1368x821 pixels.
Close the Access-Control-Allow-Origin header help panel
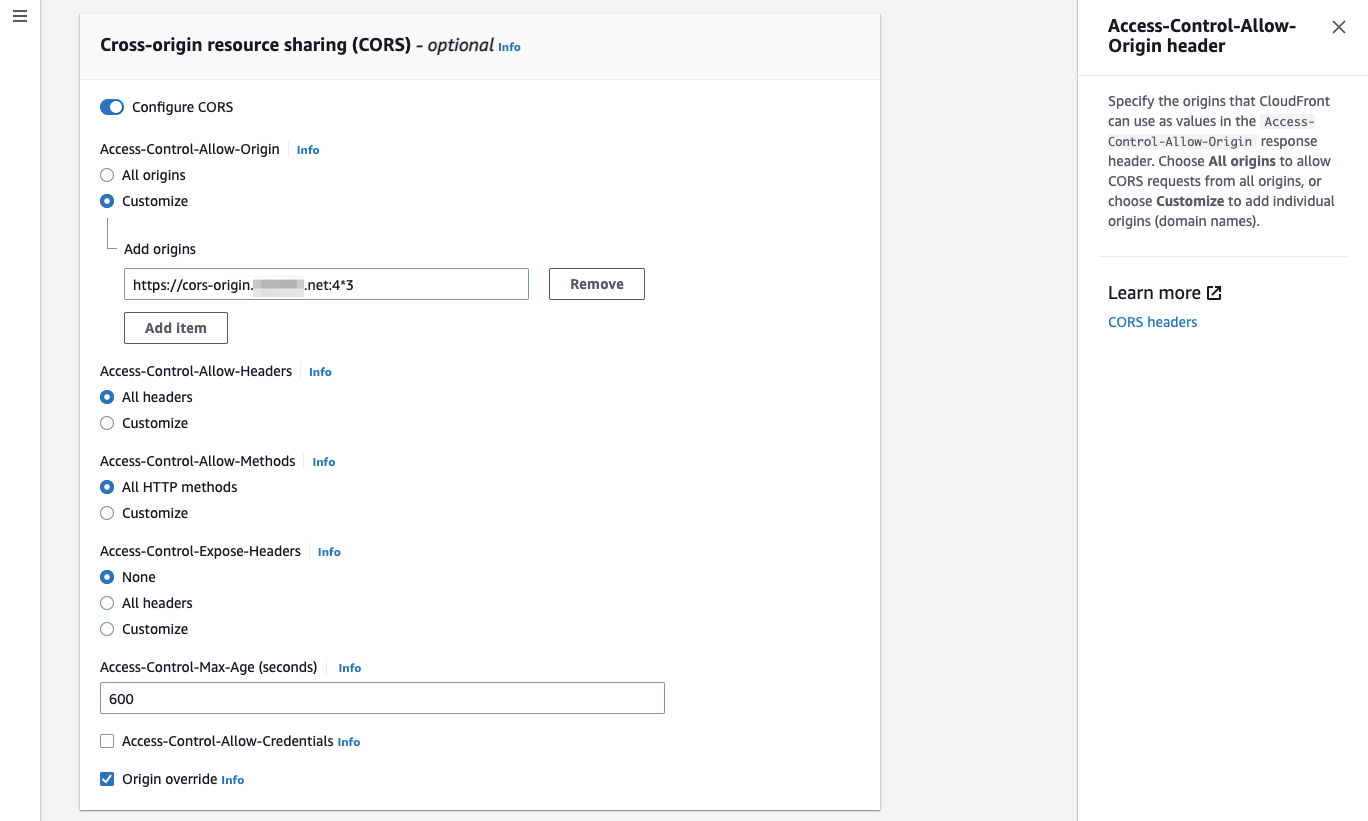click(1338, 27)
